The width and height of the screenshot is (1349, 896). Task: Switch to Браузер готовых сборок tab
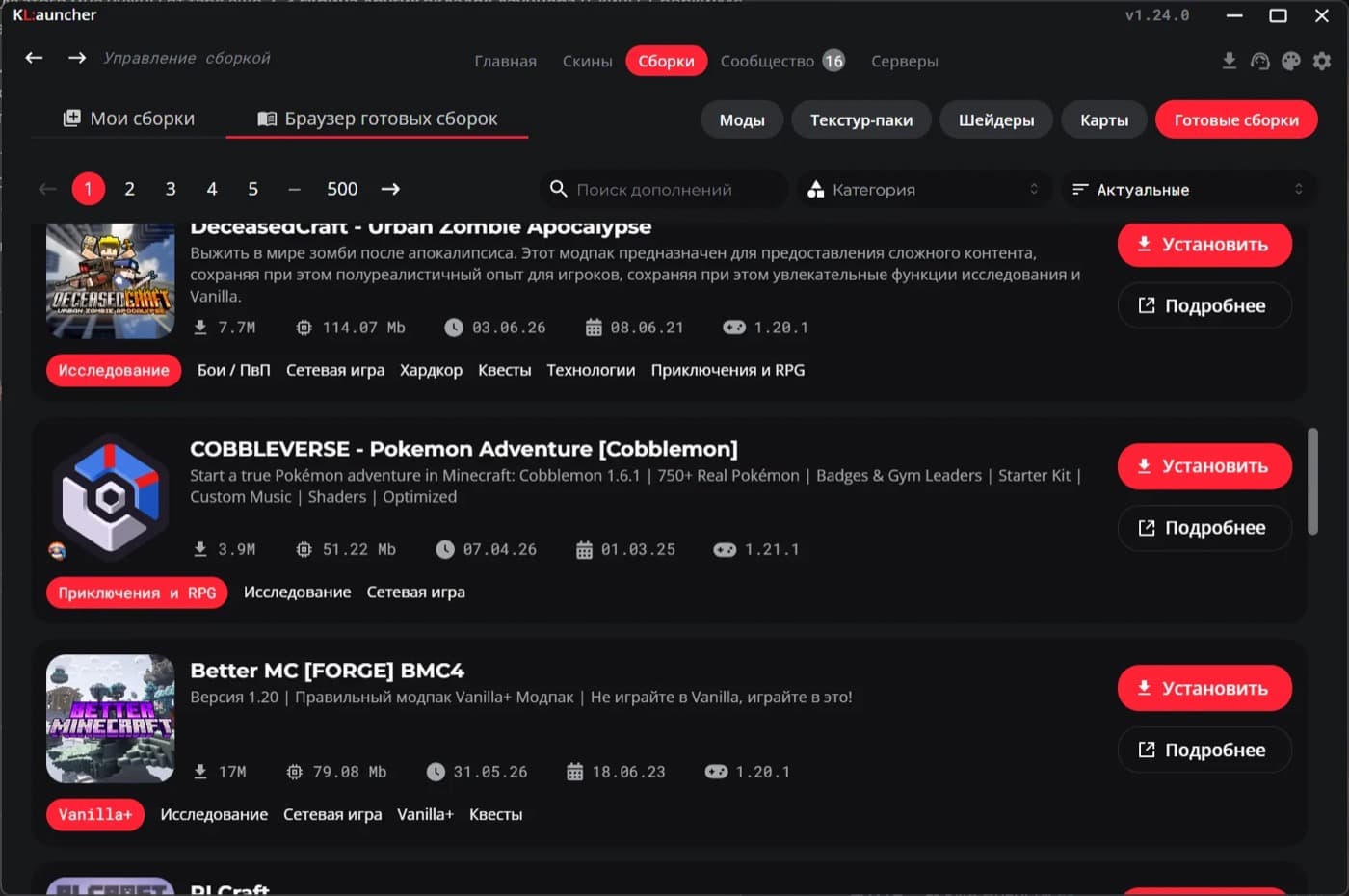(x=377, y=119)
